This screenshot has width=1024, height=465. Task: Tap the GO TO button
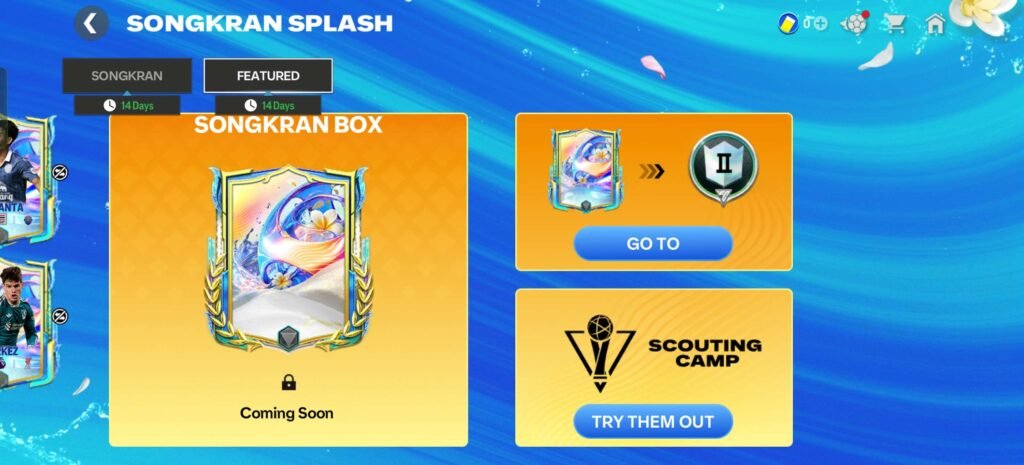653,244
